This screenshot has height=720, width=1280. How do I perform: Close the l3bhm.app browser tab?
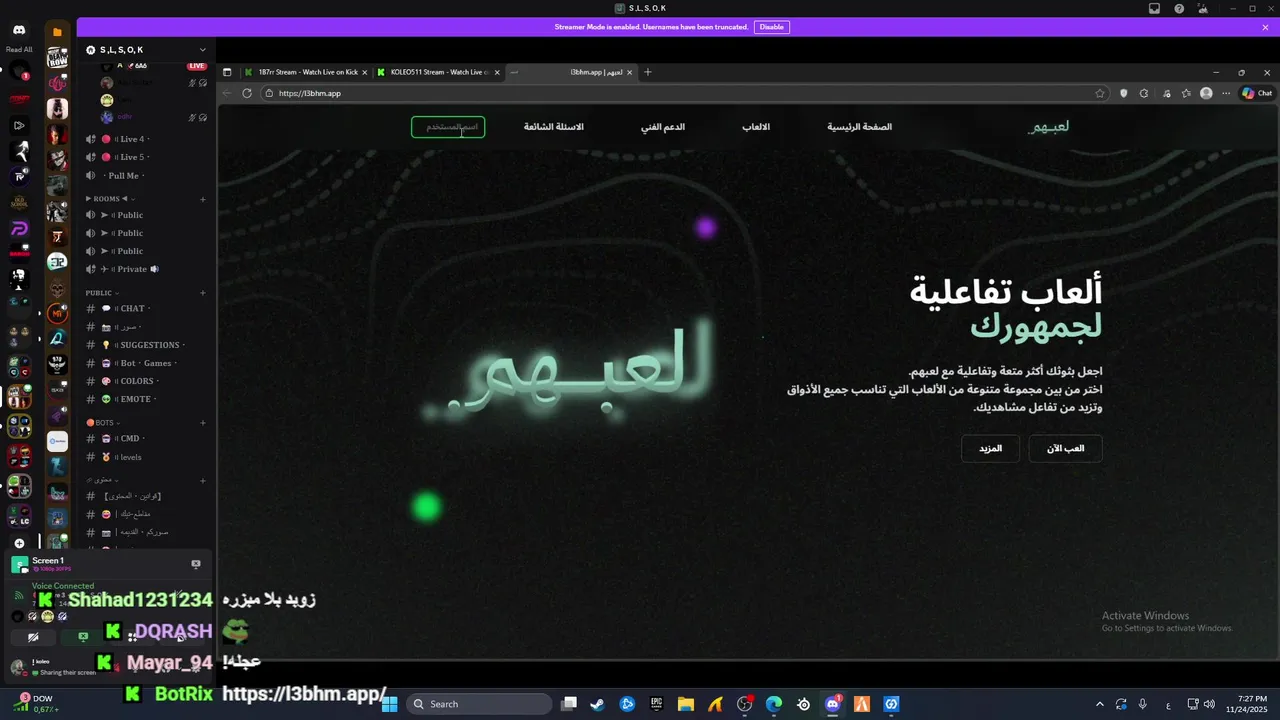pyautogui.click(x=629, y=72)
